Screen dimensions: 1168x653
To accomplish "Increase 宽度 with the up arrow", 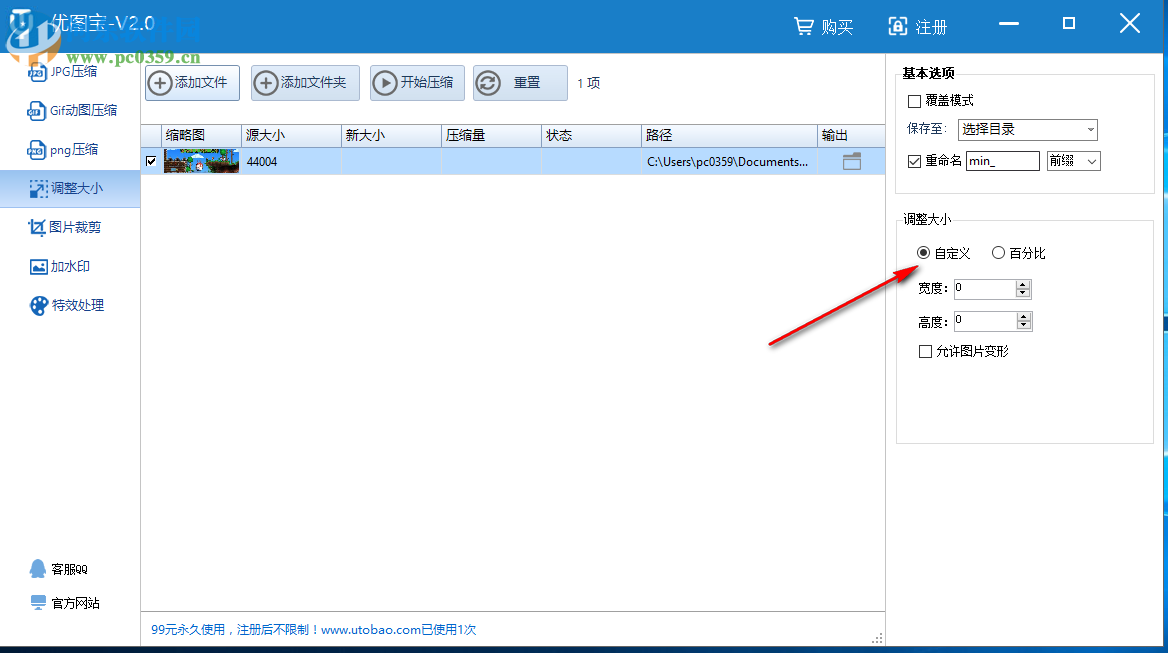I will (1023, 284).
